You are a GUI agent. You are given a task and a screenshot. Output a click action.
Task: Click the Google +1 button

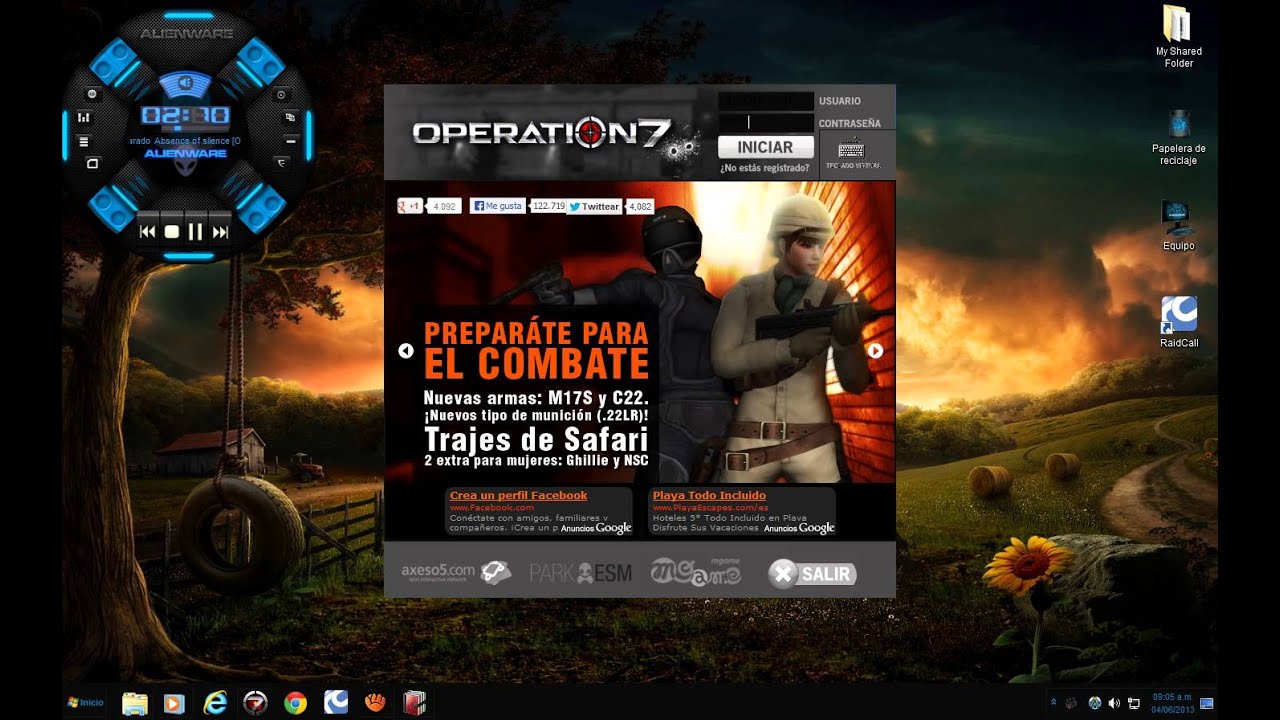point(411,206)
